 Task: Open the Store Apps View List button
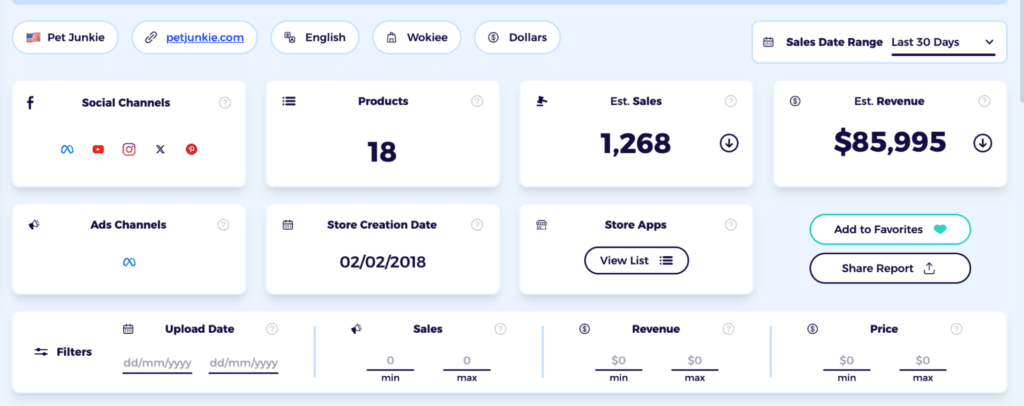pos(636,260)
